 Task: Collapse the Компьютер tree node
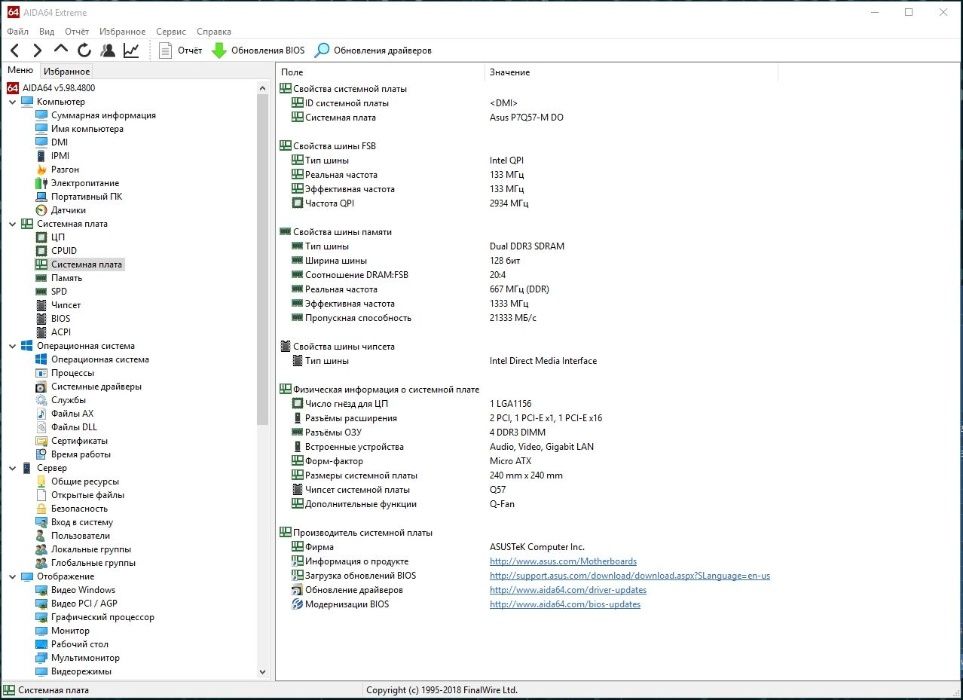[12, 102]
